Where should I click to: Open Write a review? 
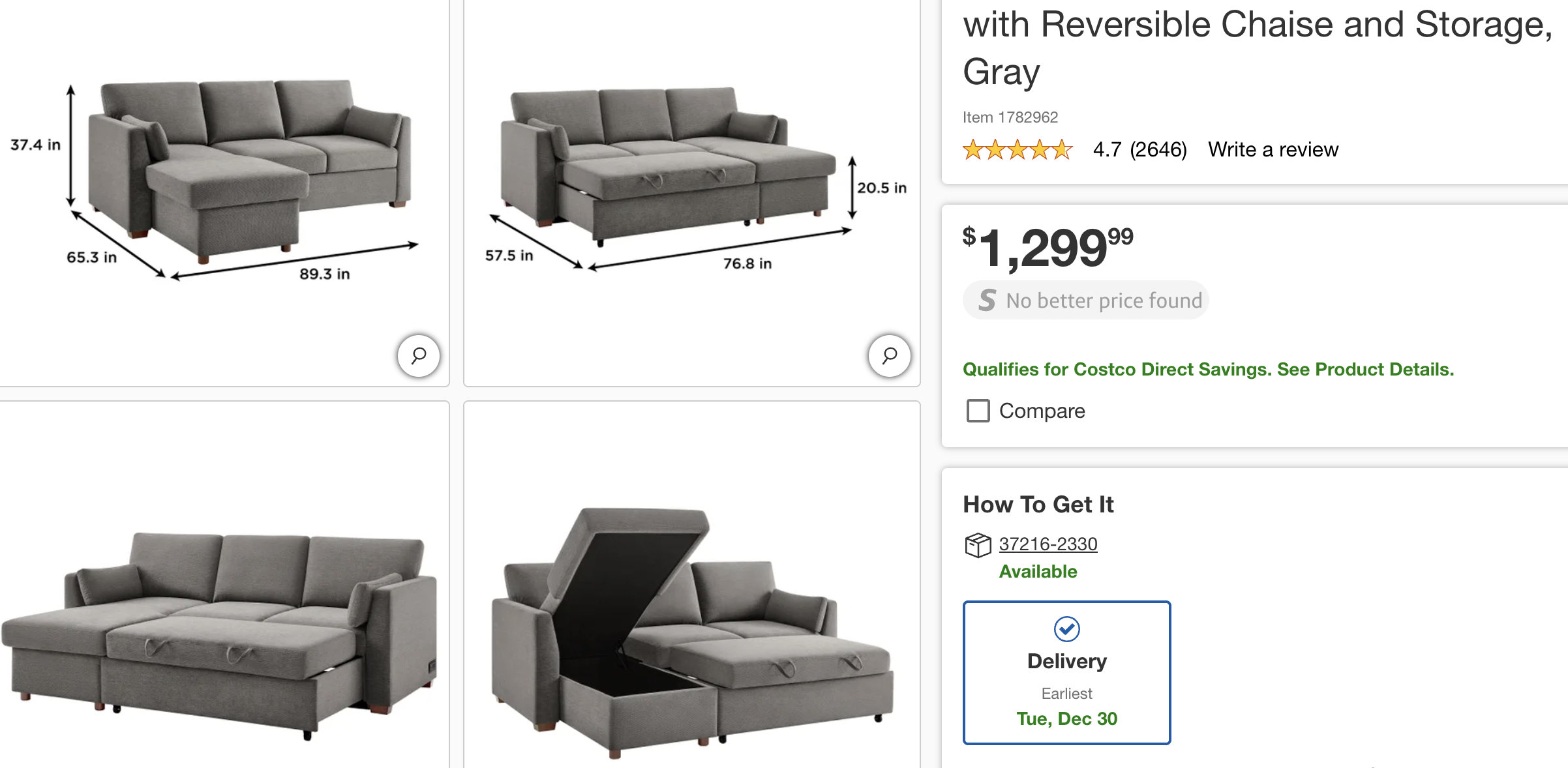(1272, 149)
